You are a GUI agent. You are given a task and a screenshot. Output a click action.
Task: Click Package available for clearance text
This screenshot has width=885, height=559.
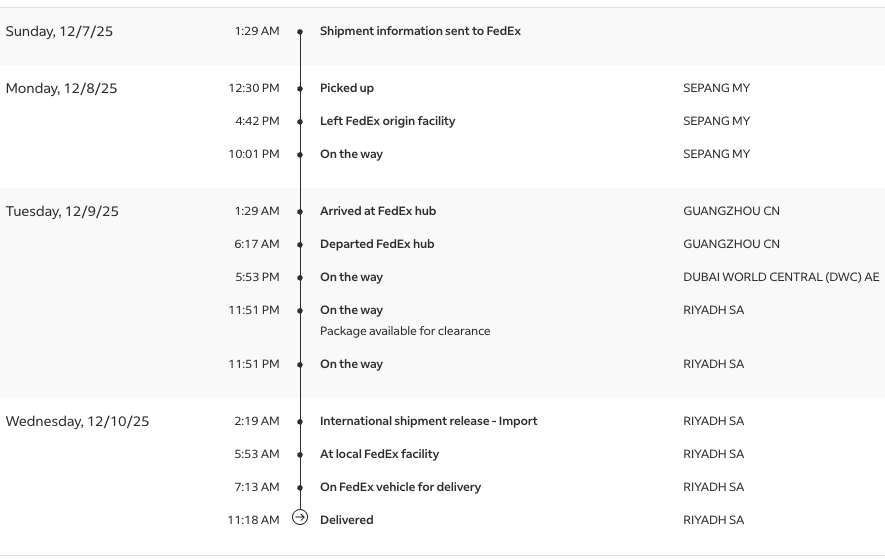[405, 331]
